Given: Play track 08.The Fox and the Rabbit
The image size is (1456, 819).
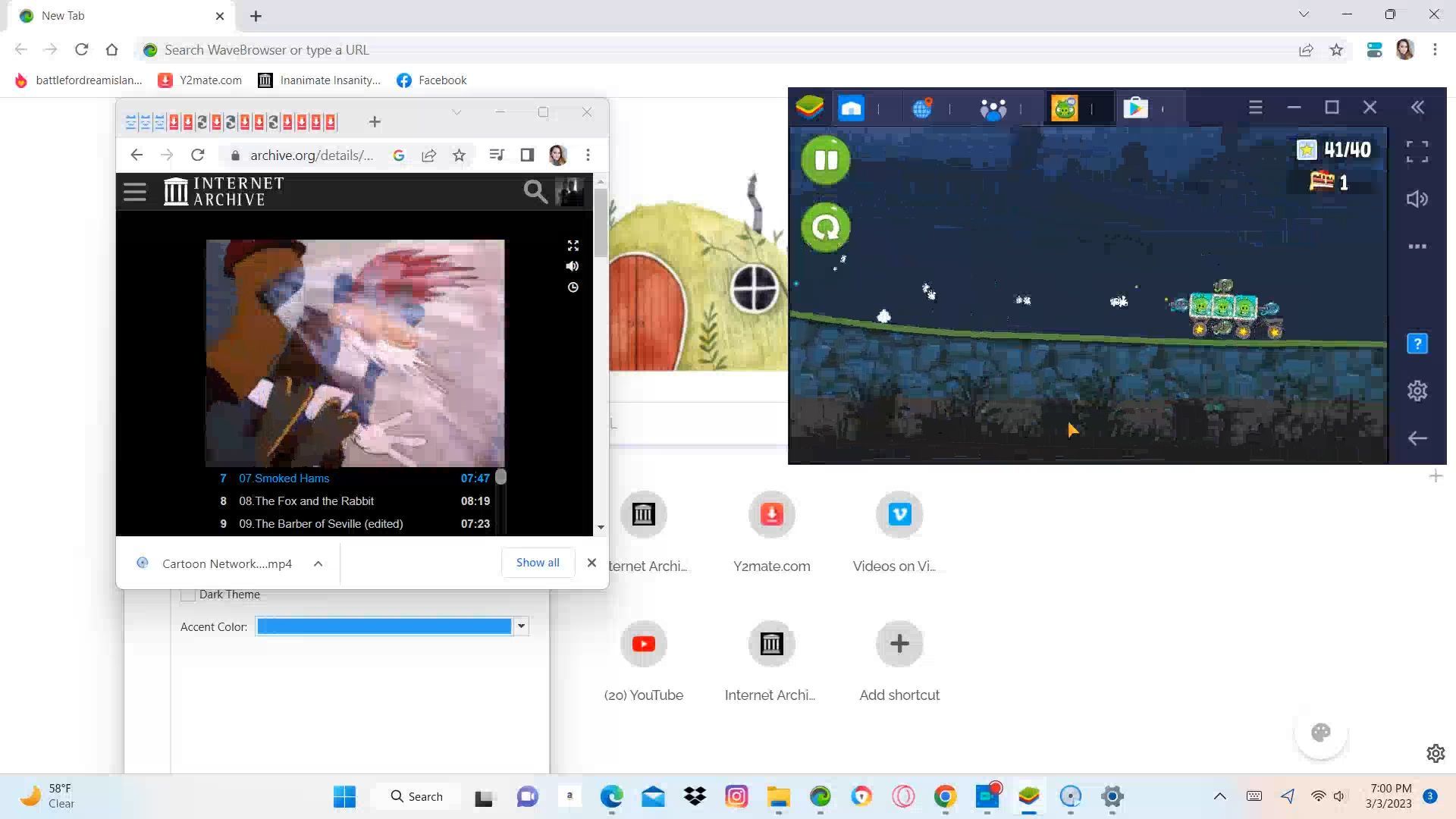Looking at the screenshot, I should [x=306, y=501].
